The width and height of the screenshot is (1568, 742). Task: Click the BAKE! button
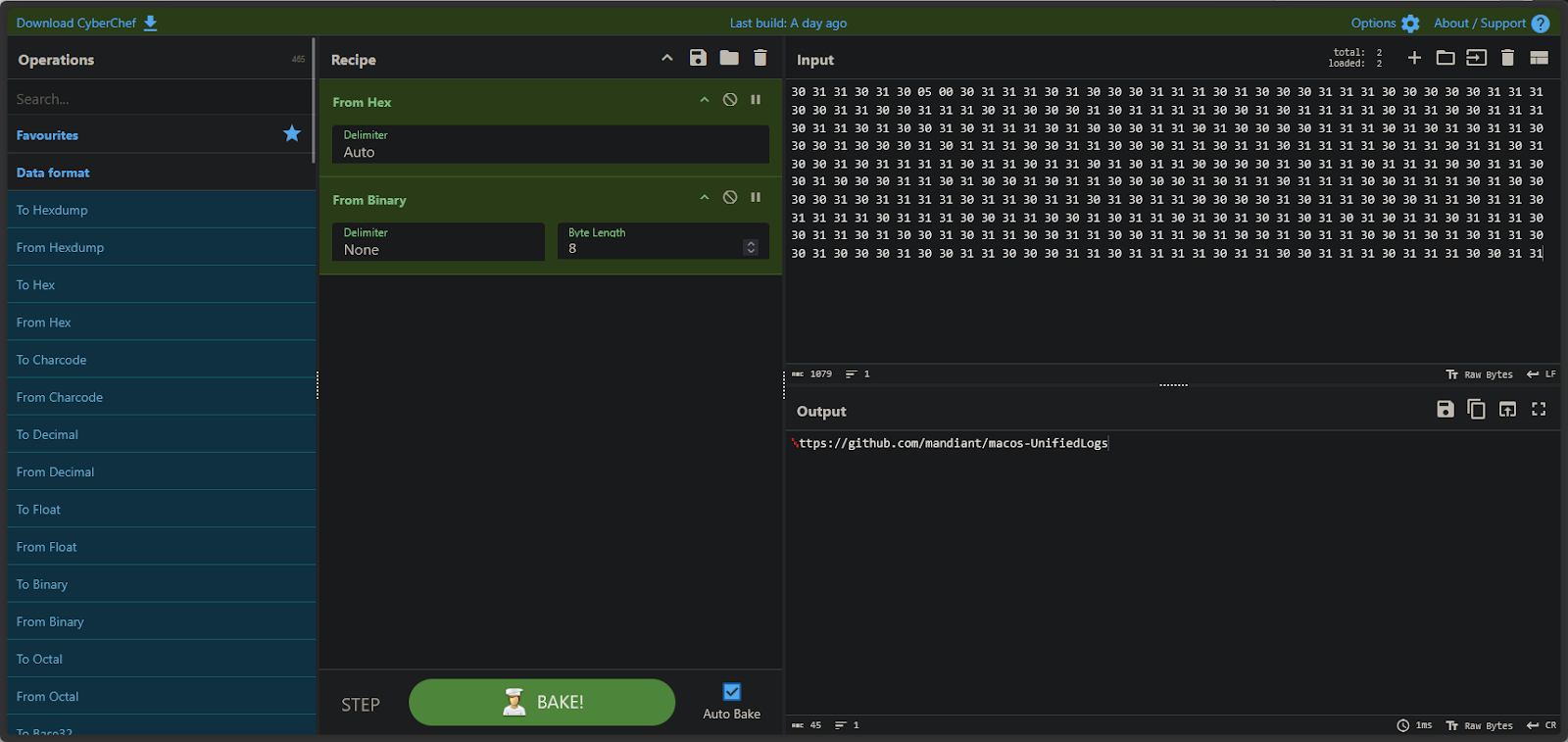pos(542,703)
